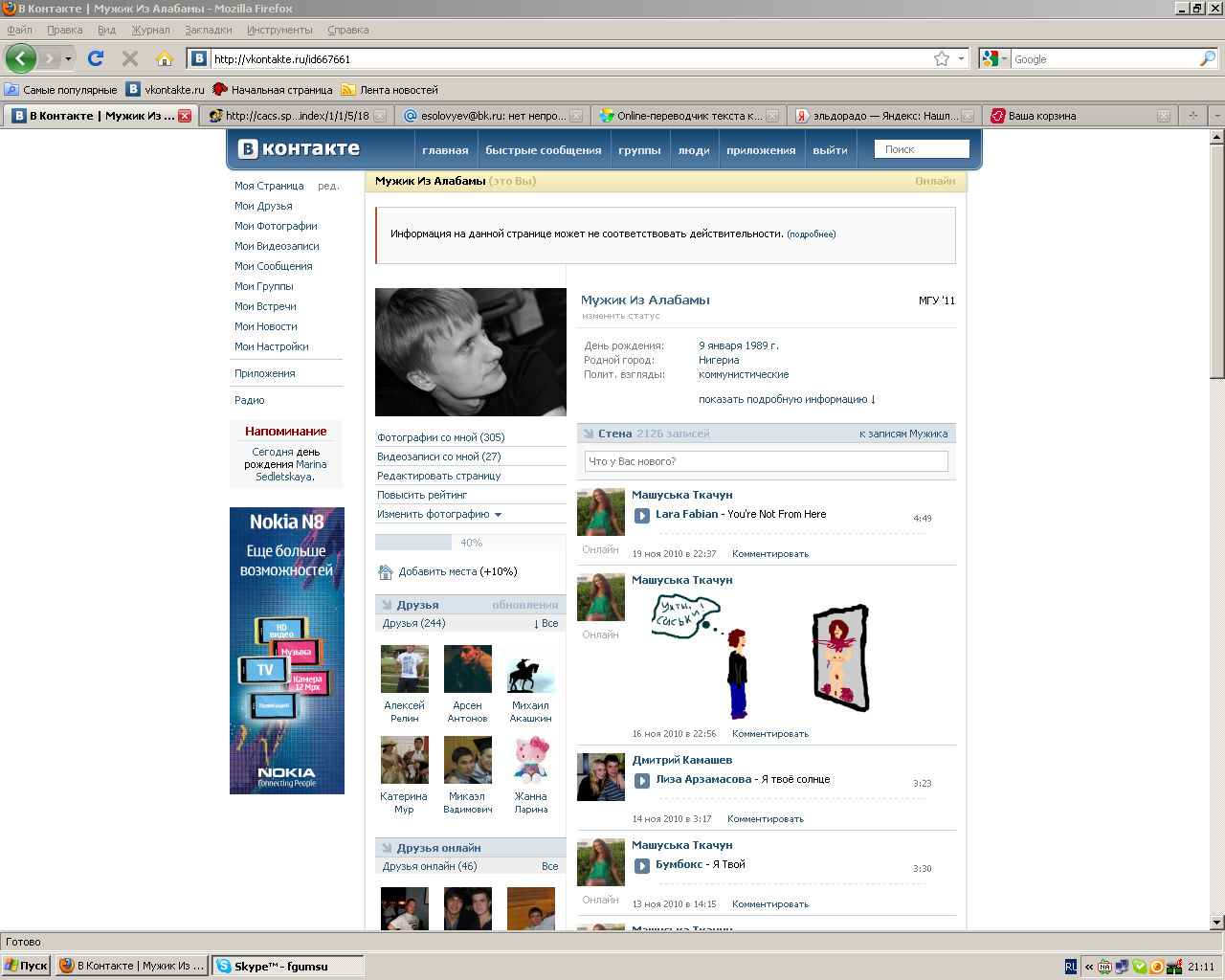This screenshot has width=1225, height=980.
Task: Click the Поиск search field in header
Action: (x=922, y=149)
